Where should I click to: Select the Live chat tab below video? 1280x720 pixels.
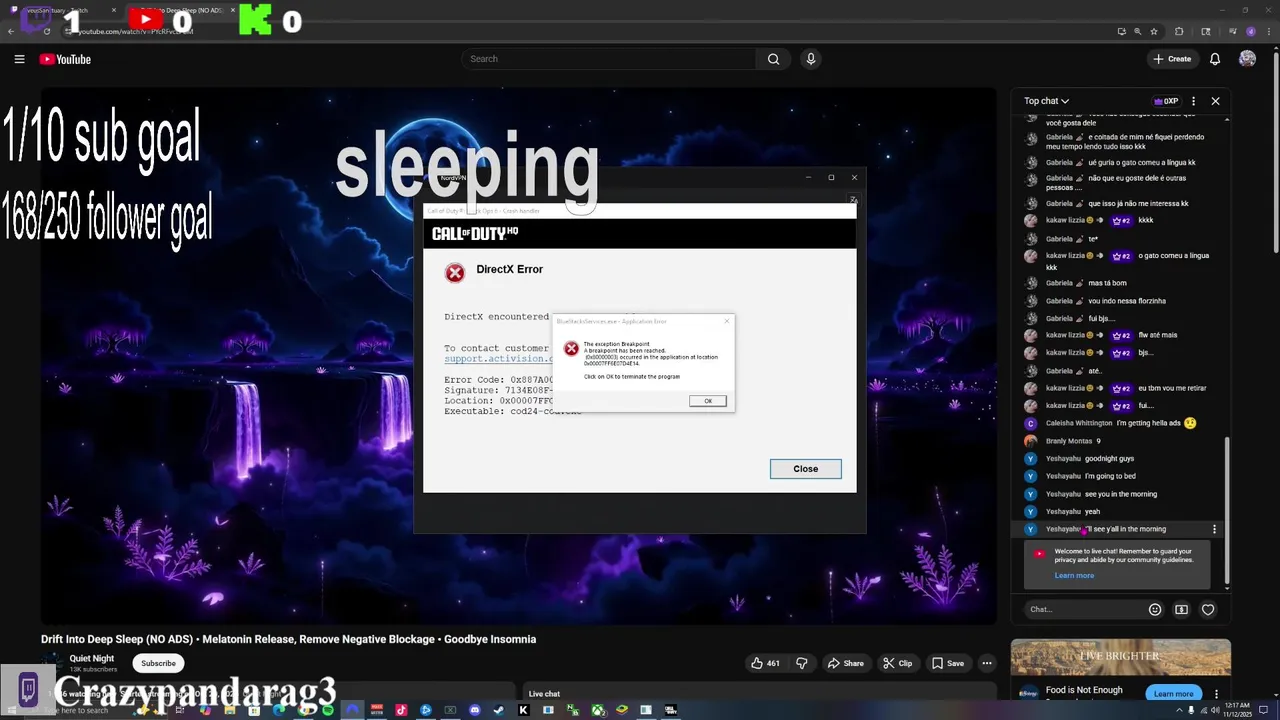tap(544, 694)
